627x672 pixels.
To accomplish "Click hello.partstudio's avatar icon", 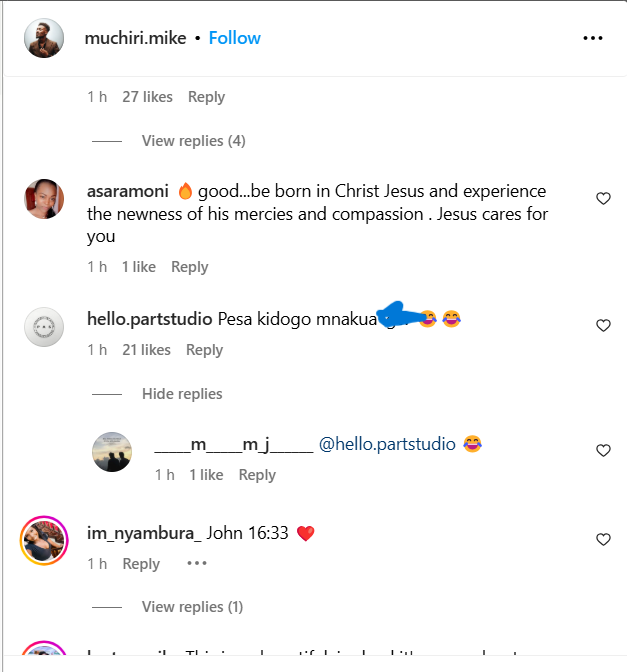I will (44, 326).
